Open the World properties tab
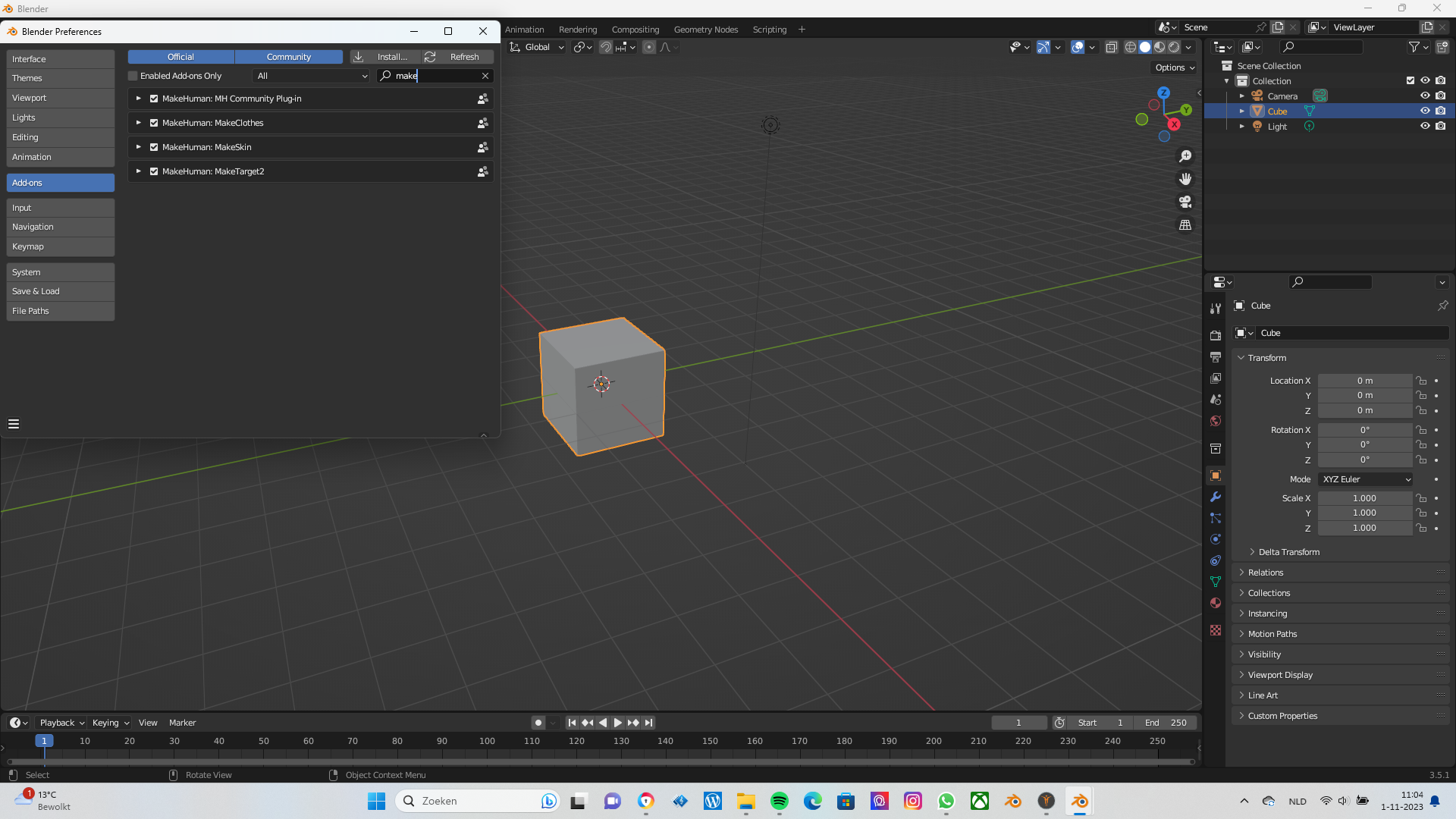 point(1216,420)
